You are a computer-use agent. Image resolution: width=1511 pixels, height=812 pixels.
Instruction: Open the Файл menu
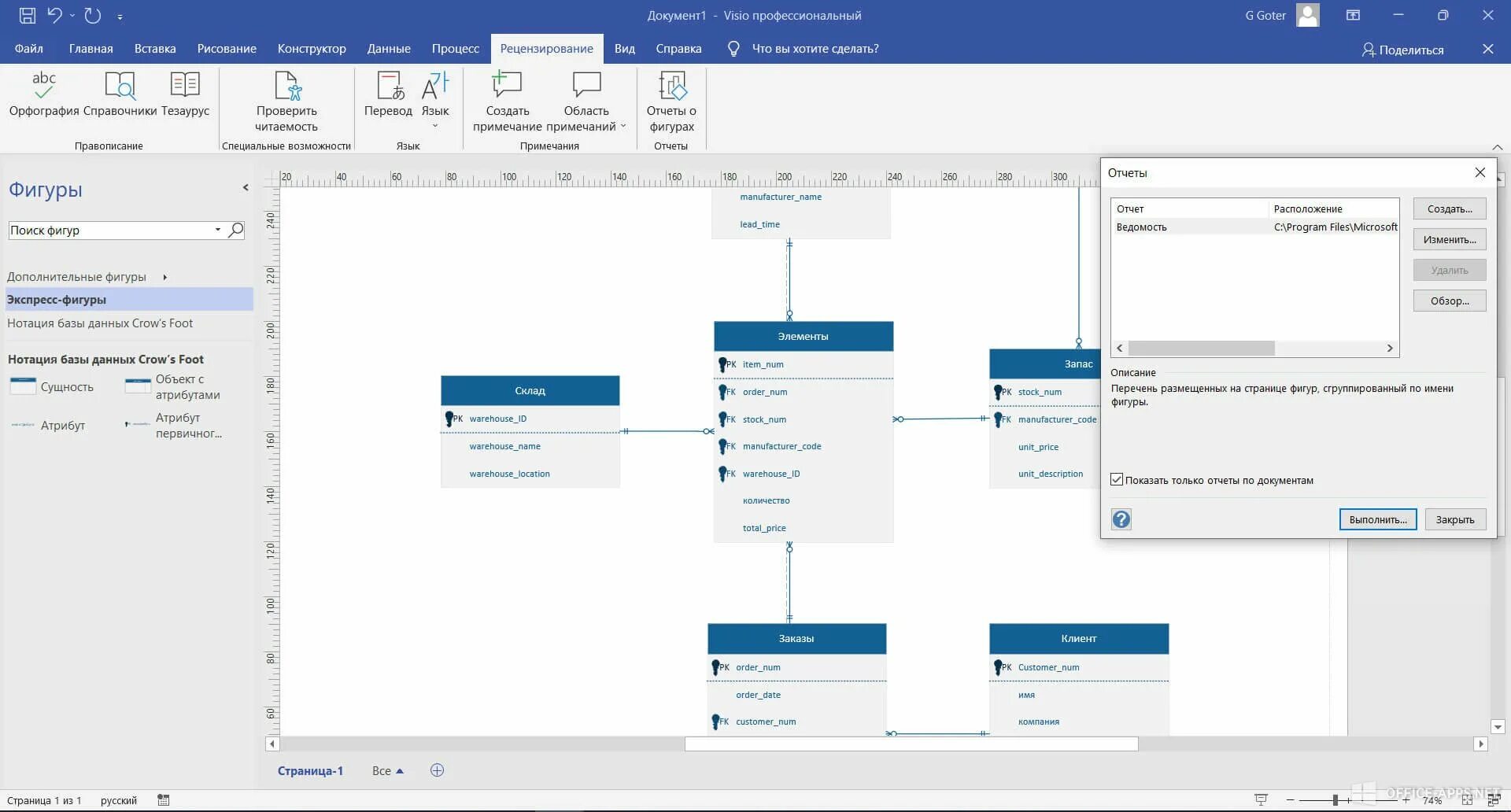[28, 49]
